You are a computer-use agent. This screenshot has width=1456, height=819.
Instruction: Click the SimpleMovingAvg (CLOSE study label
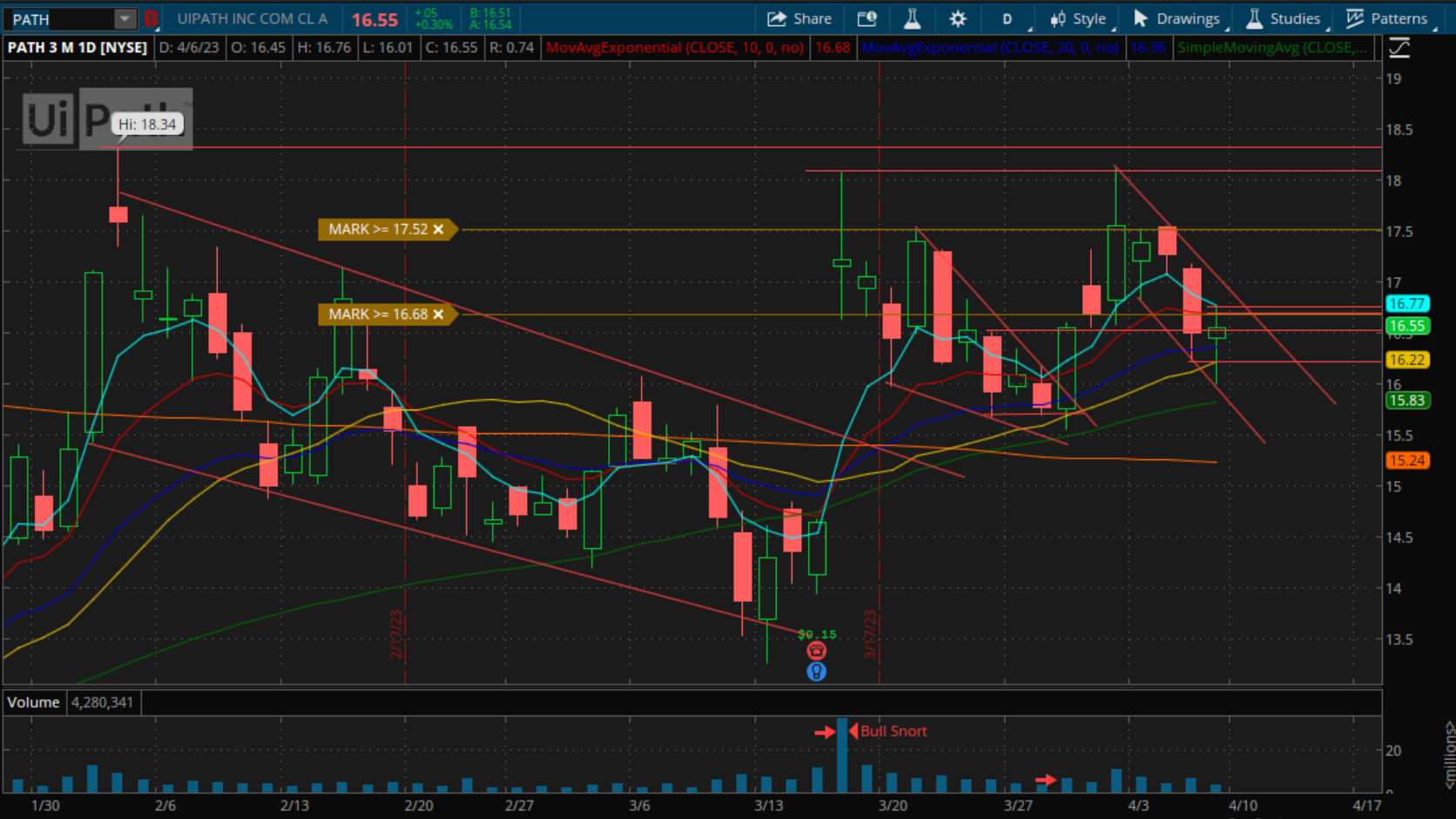click(x=1272, y=47)
